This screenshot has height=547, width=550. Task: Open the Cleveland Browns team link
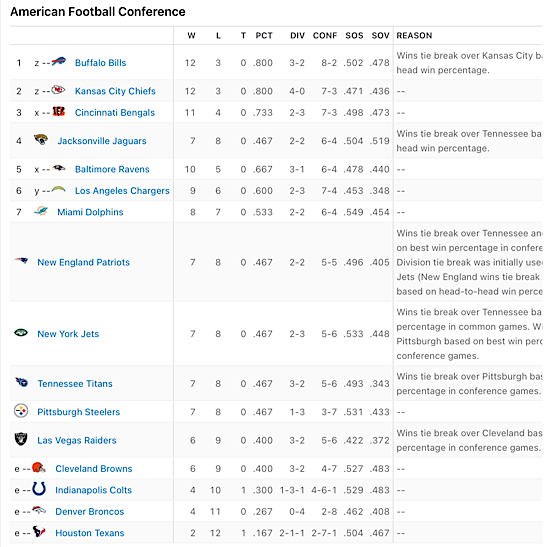click(94, 468)
